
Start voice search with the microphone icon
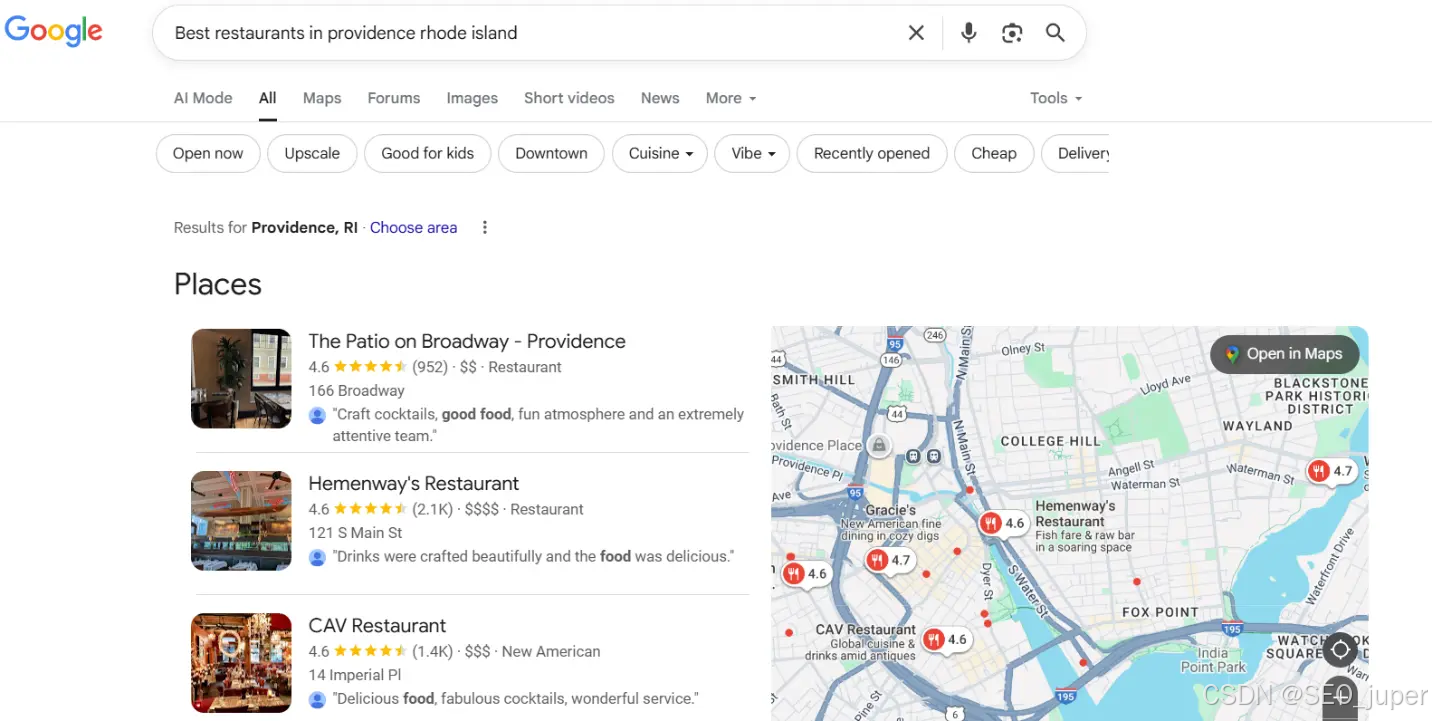click(x=968, y=33)
